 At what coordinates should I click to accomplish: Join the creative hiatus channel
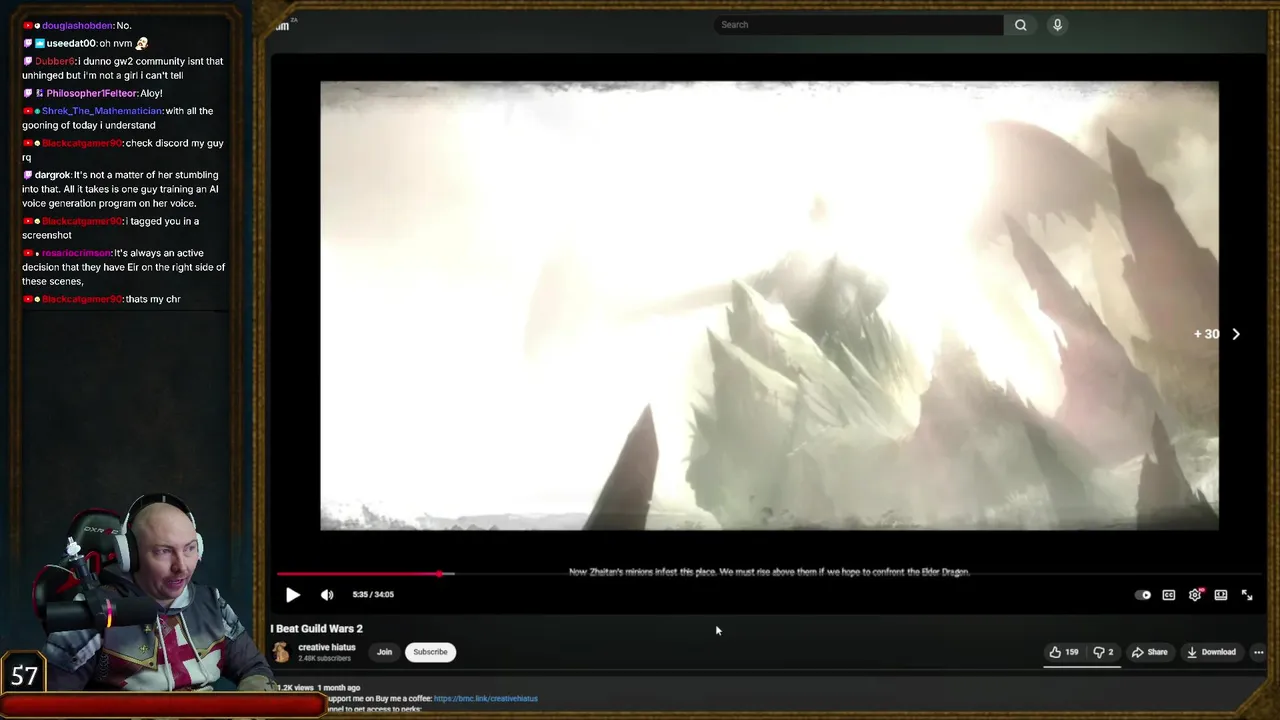pos(384,652)
